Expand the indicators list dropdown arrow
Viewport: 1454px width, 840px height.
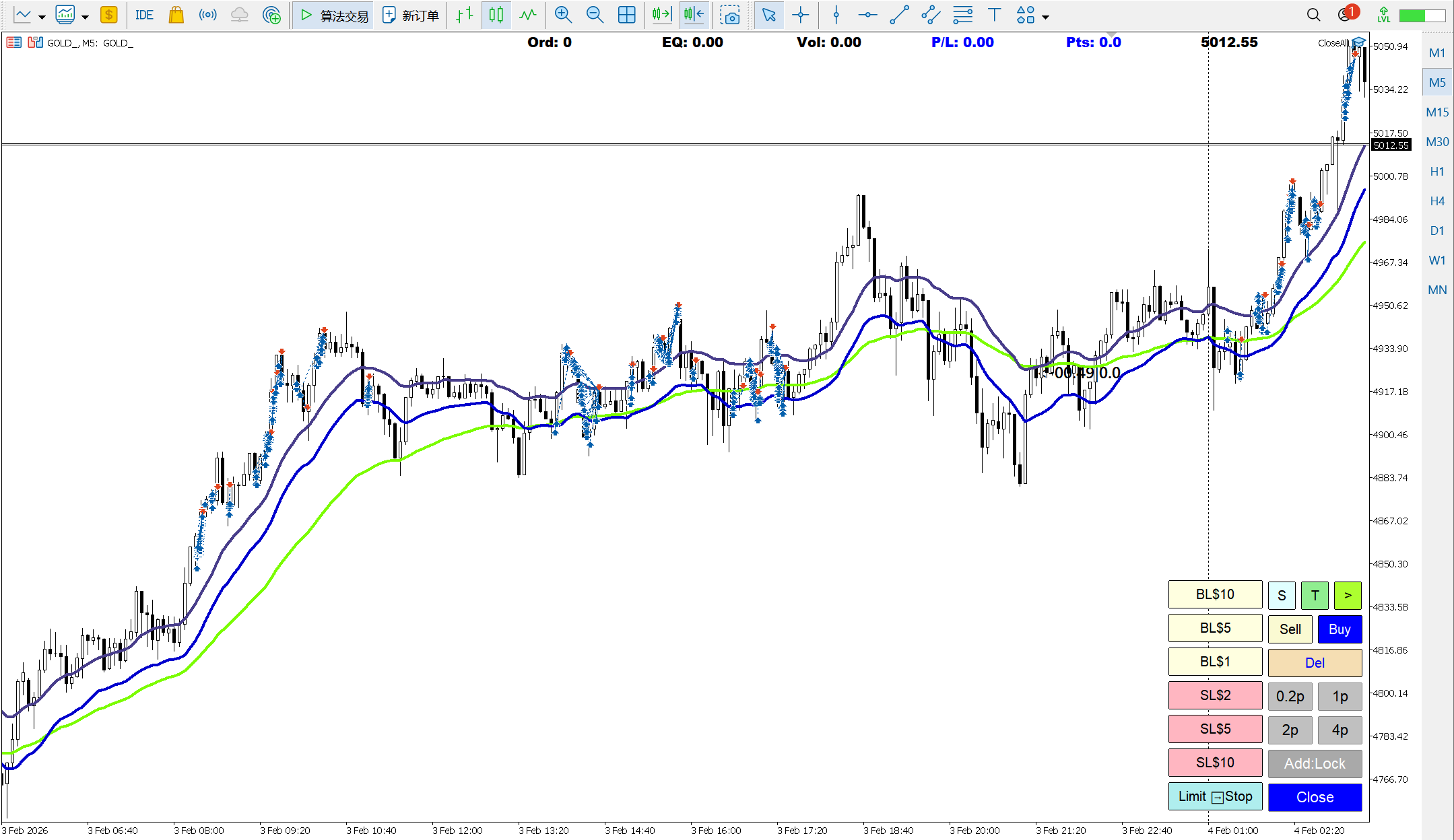tap(85, 17)
